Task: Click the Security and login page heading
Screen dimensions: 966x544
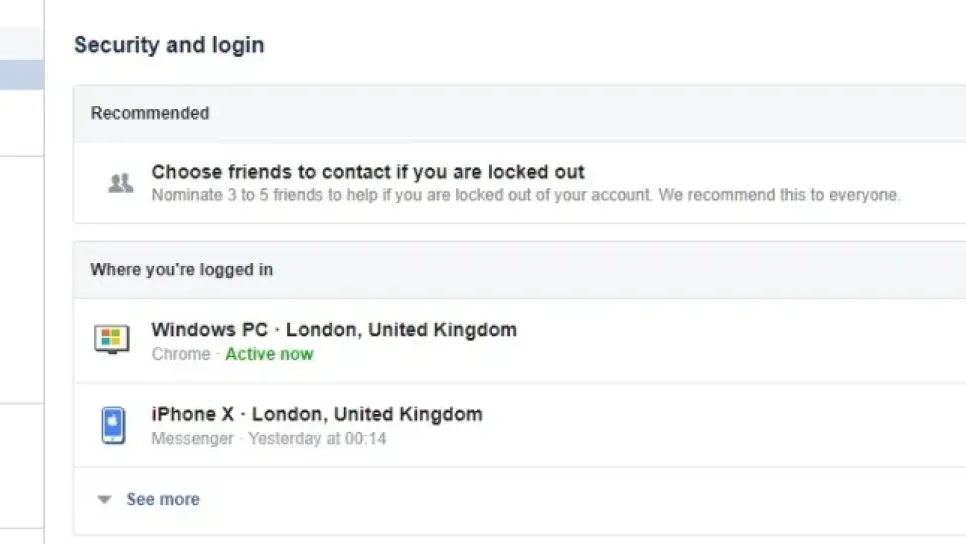Action: [x=169, y=45]
